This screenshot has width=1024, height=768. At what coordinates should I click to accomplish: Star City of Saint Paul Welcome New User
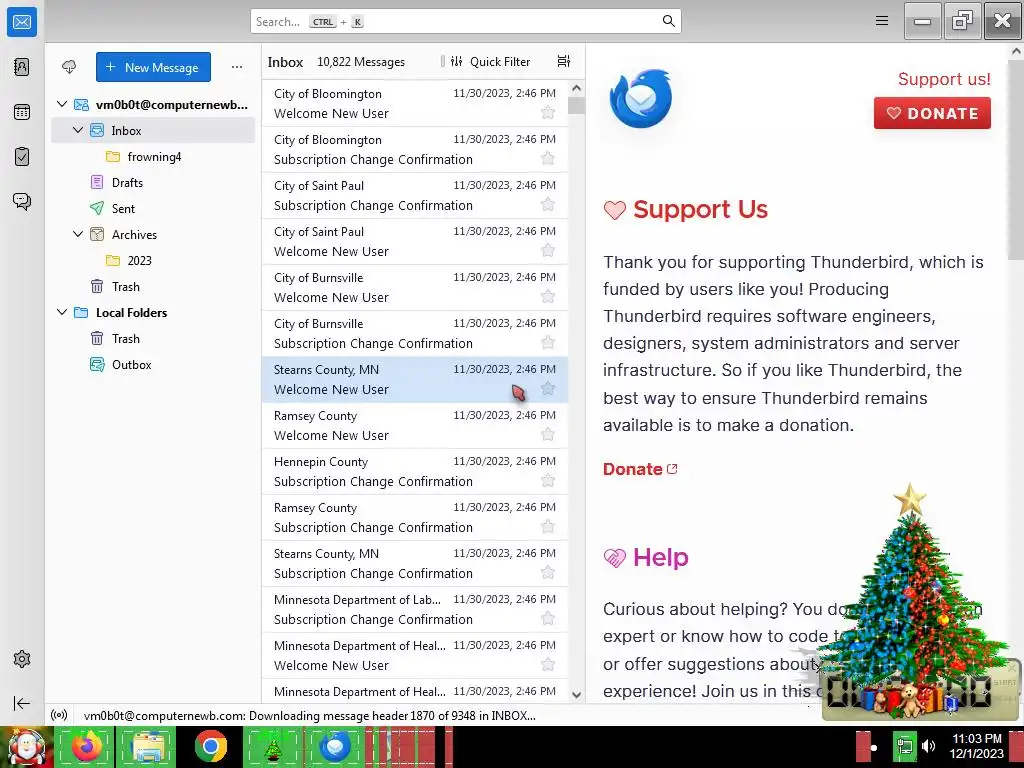coord(548,251)
